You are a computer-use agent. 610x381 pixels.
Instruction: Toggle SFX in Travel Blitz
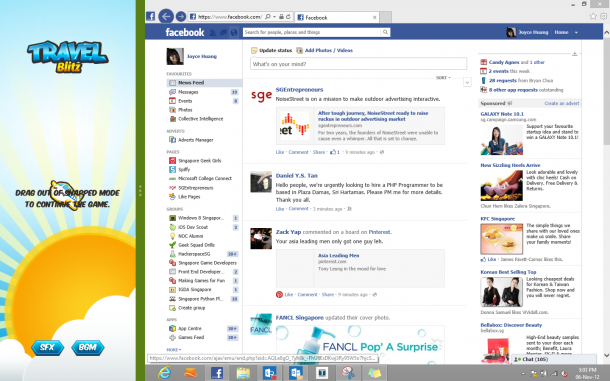(x=47, y=347)
